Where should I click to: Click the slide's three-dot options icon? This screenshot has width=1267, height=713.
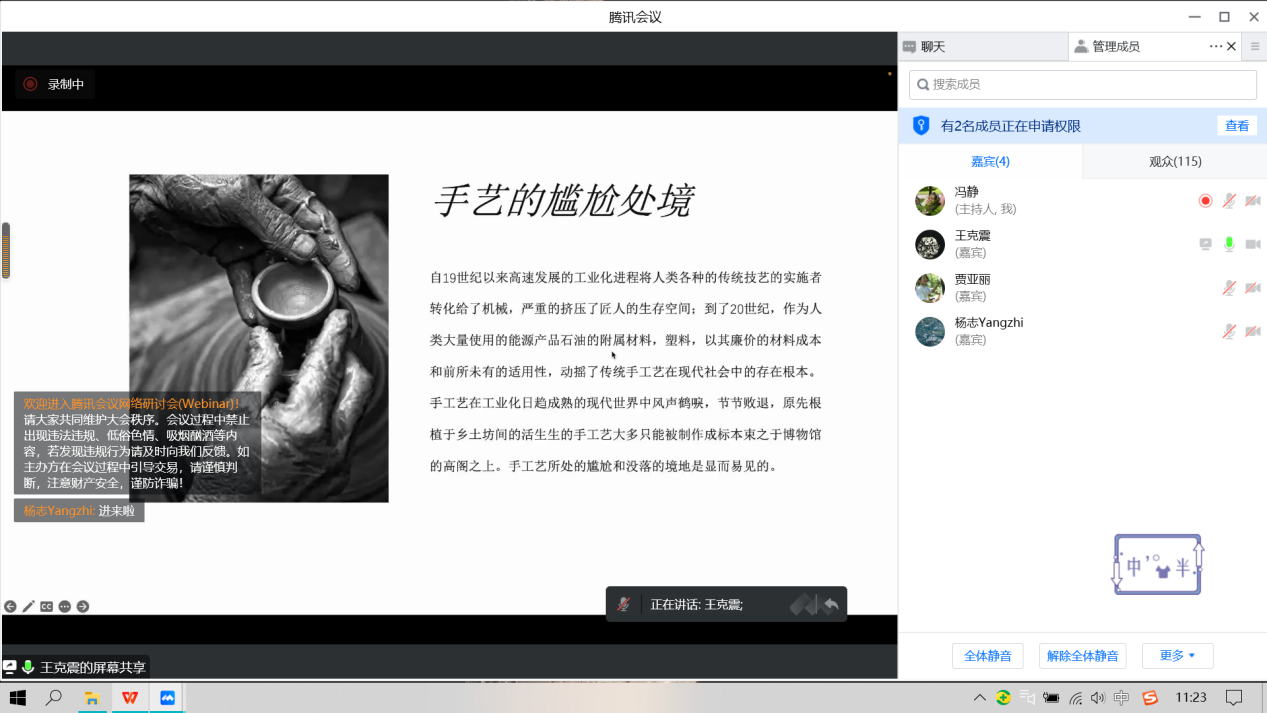coord(65,606)
